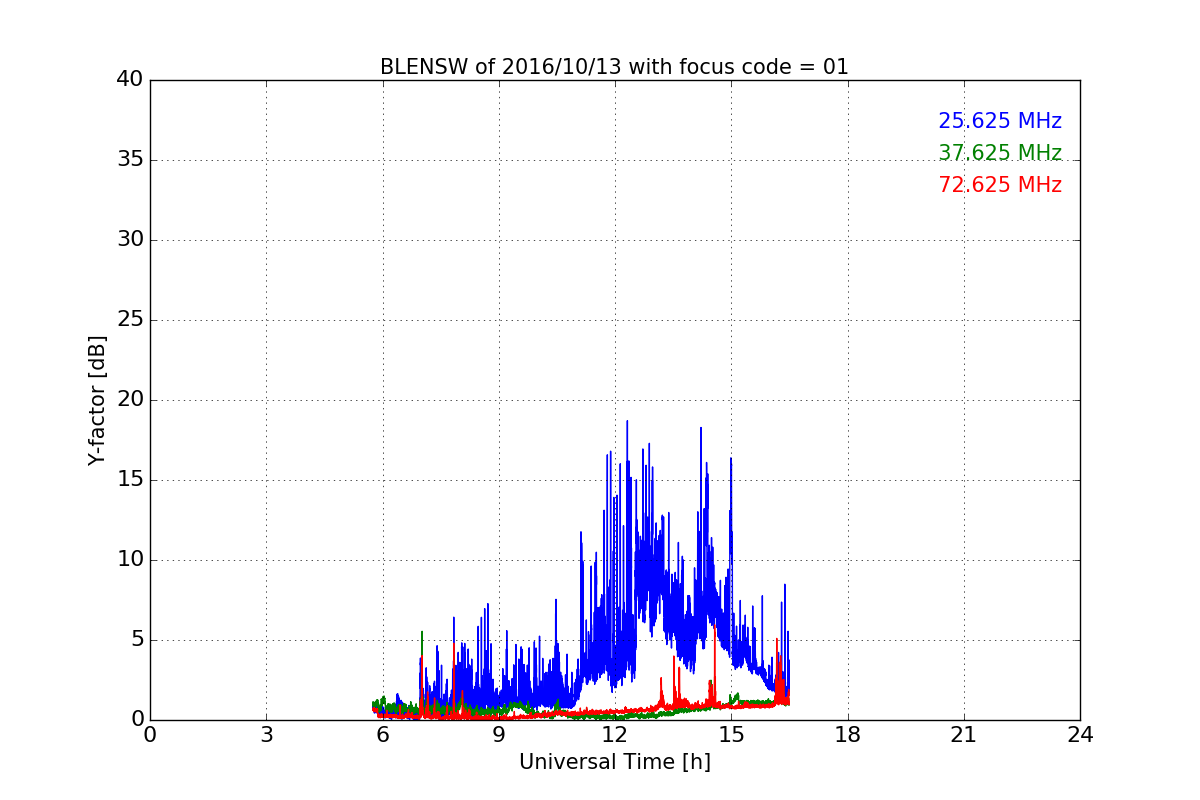Select the red 72.625 MHz legend label
This screenshot has height=800, width=1200.
1000,185
